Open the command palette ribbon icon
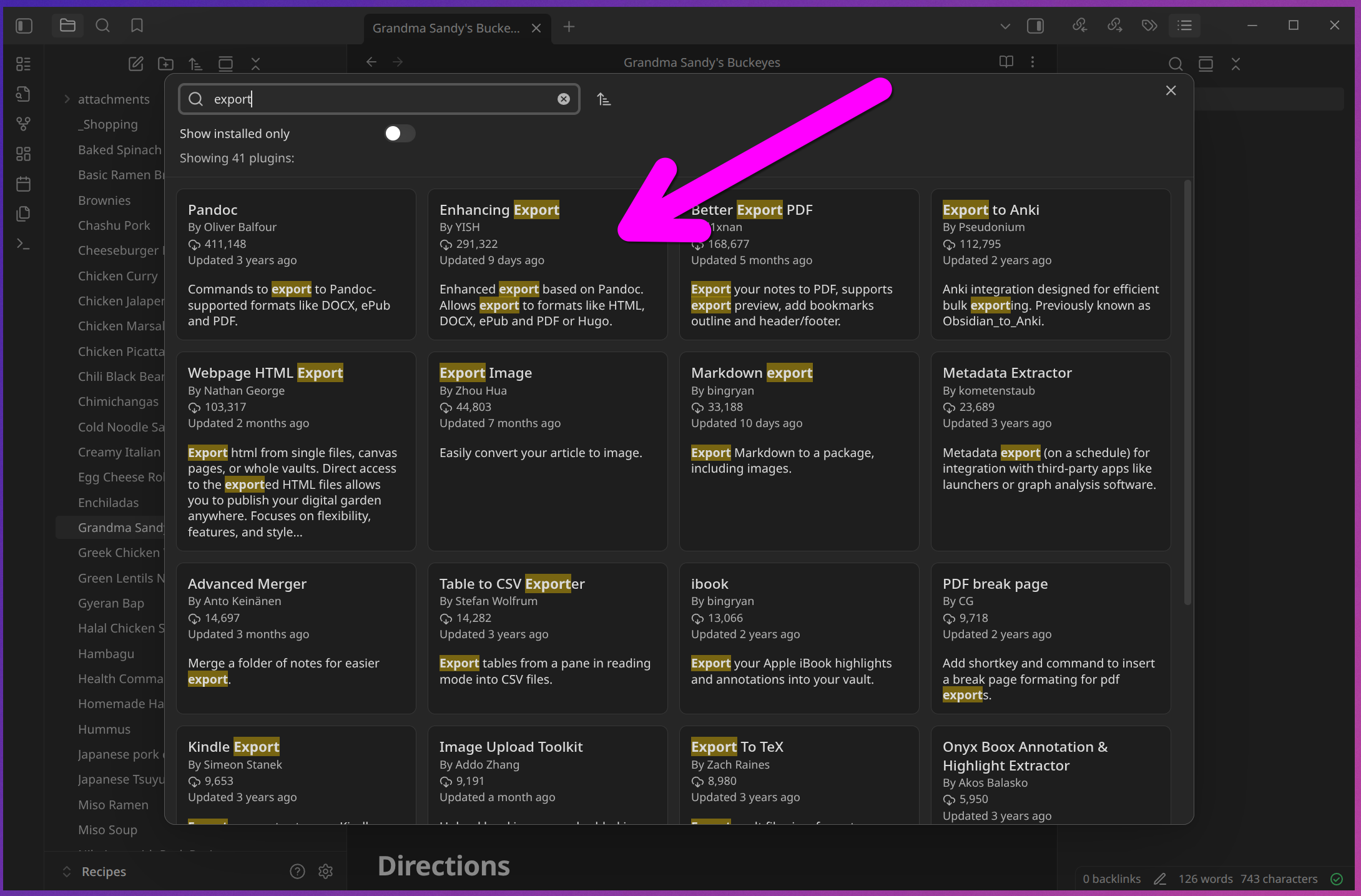The image size is (1361, 896). tap(23, 244)
